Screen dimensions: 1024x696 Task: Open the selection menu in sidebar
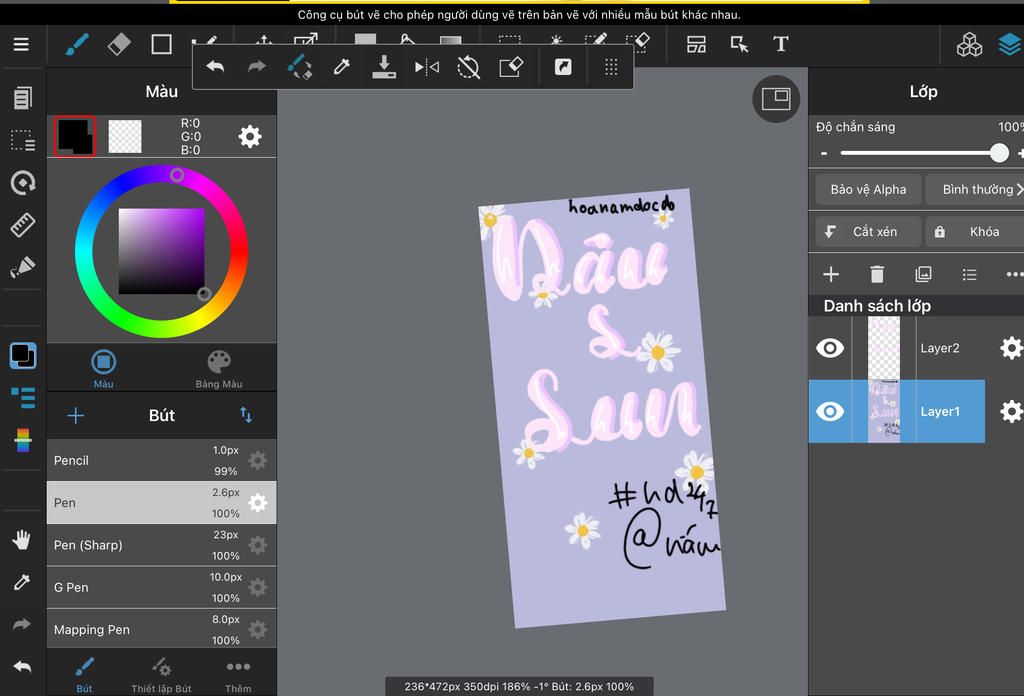tap(22, 140)
